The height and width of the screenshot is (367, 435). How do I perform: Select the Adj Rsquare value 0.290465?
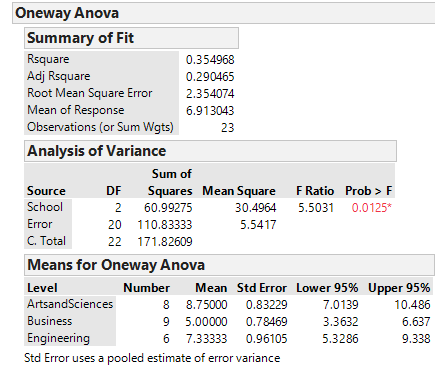pos(210,77)
